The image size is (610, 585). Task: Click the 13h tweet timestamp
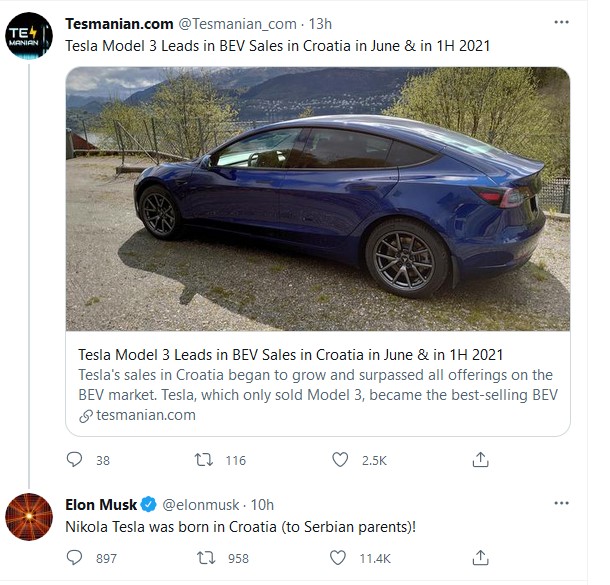[x=320, y=23]
